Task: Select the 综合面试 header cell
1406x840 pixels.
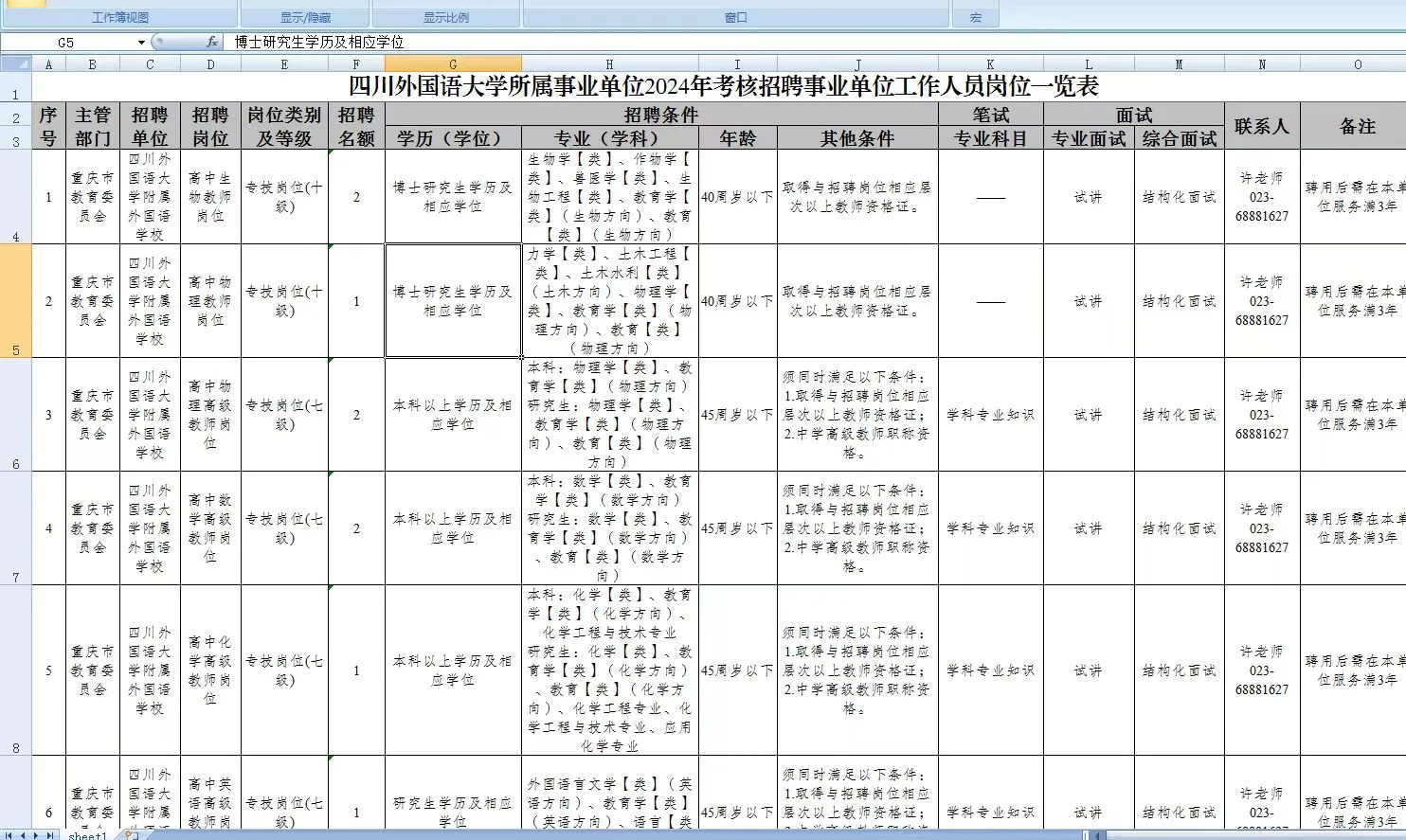Action: [x=1179, y=138]
